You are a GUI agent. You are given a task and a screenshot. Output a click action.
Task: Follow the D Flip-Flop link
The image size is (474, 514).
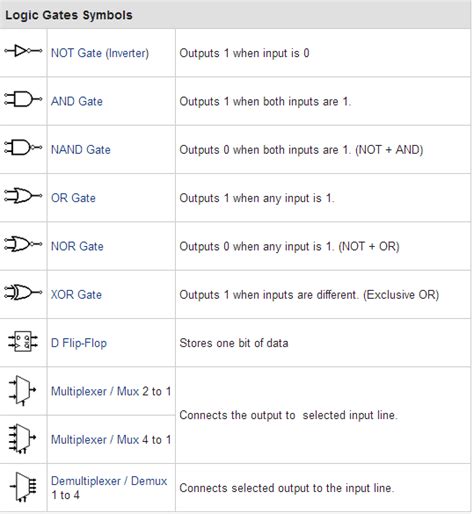click(79, 343)
